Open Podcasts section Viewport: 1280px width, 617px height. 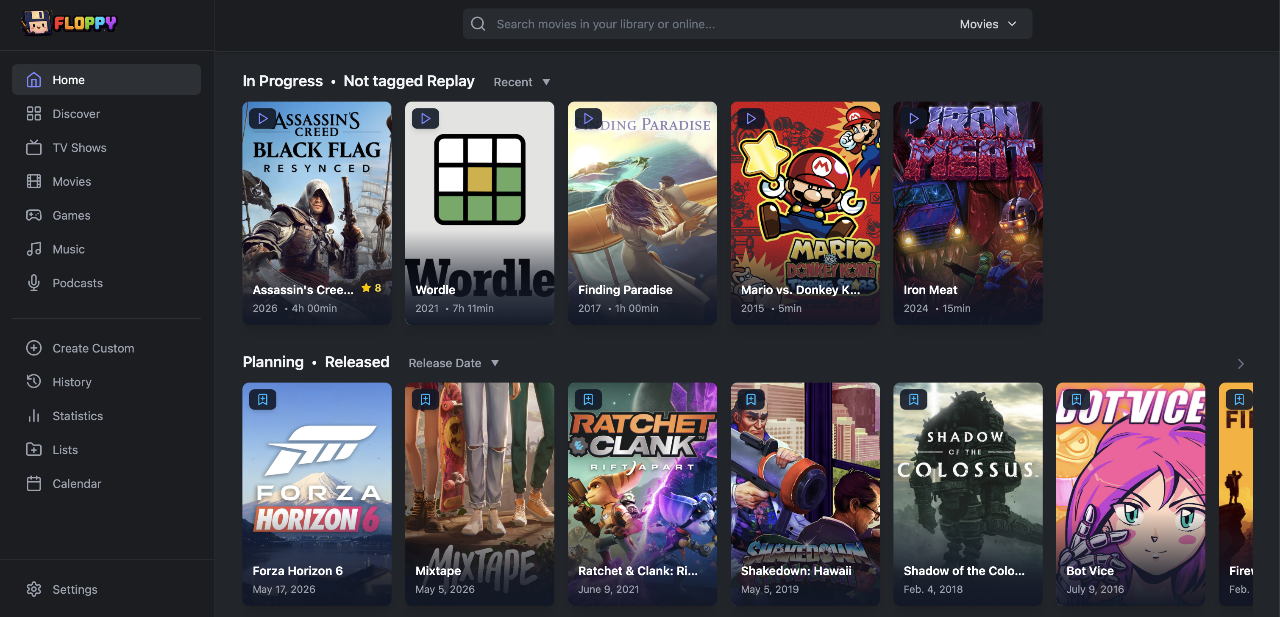click(106, 284)
